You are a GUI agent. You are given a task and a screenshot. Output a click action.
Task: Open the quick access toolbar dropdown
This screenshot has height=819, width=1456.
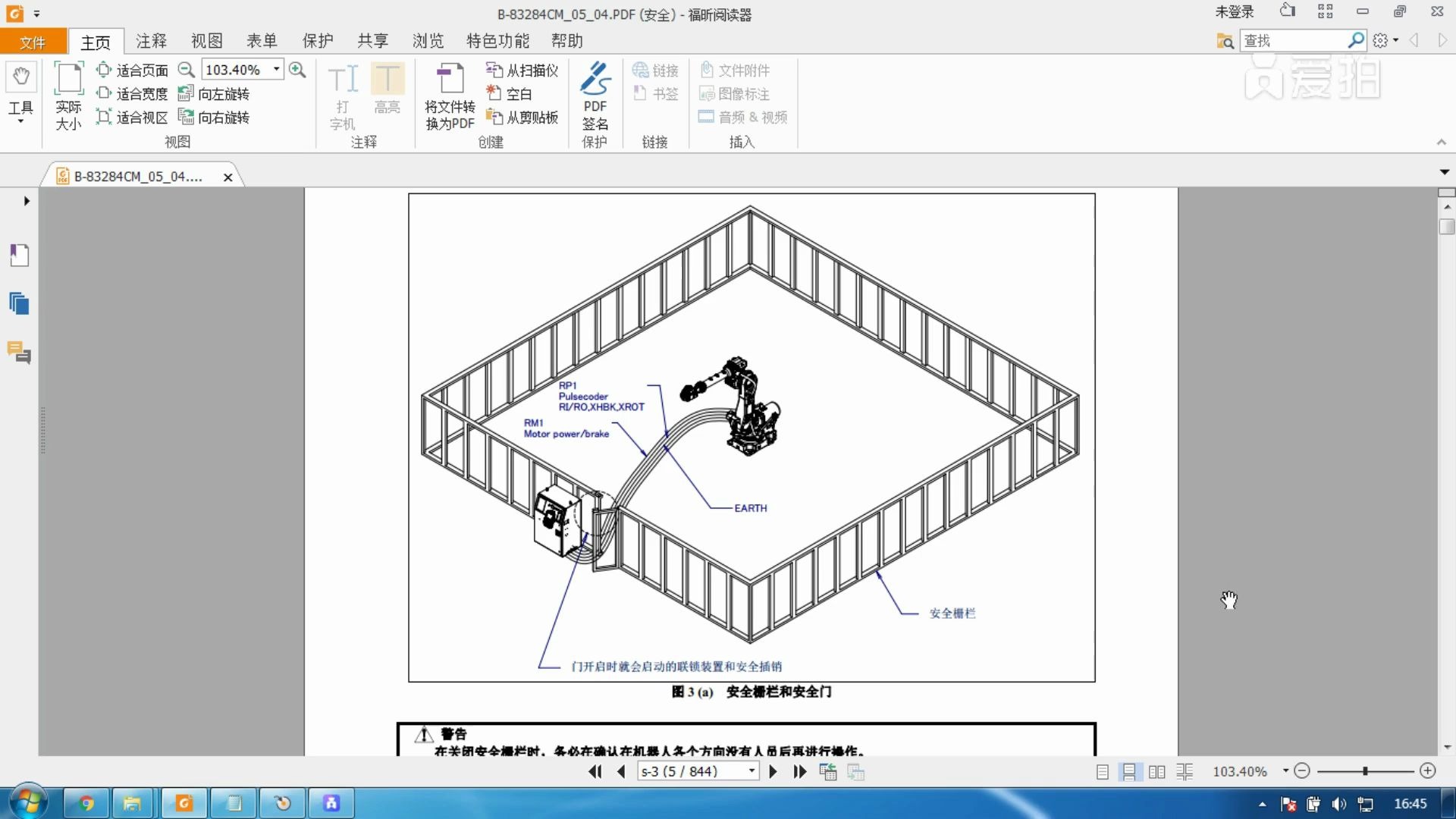(37, 14)
